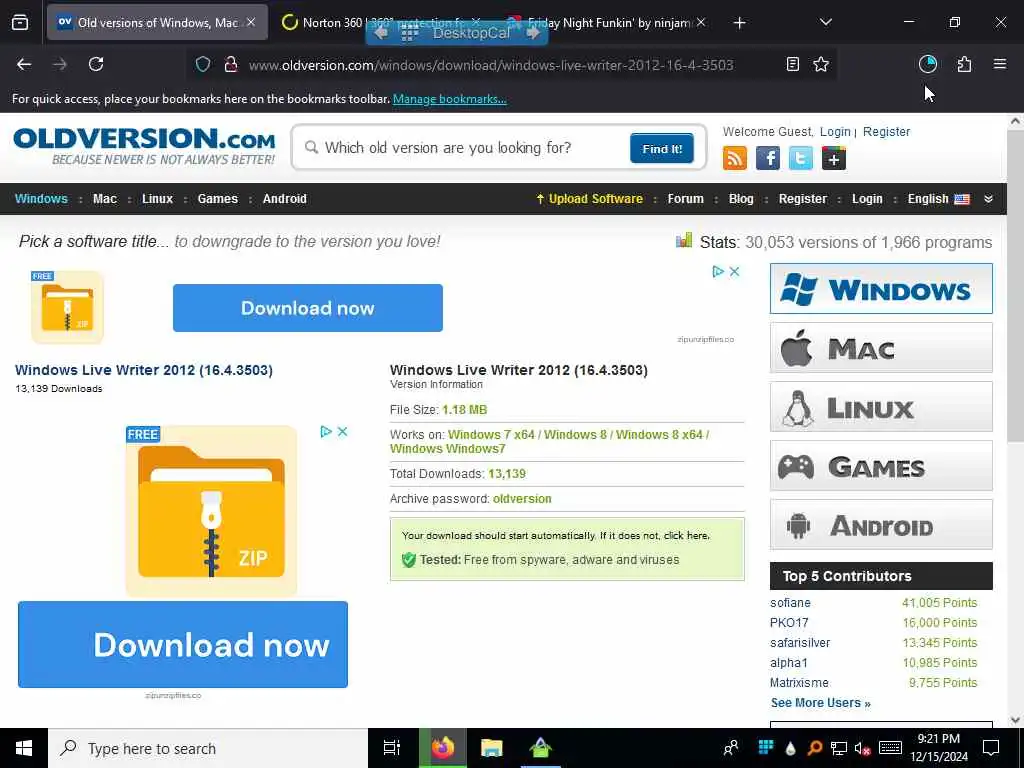Screen dimensions: 1024x768
Task: Open the Firefox hamburger application menu
Action: coord(999,64)
